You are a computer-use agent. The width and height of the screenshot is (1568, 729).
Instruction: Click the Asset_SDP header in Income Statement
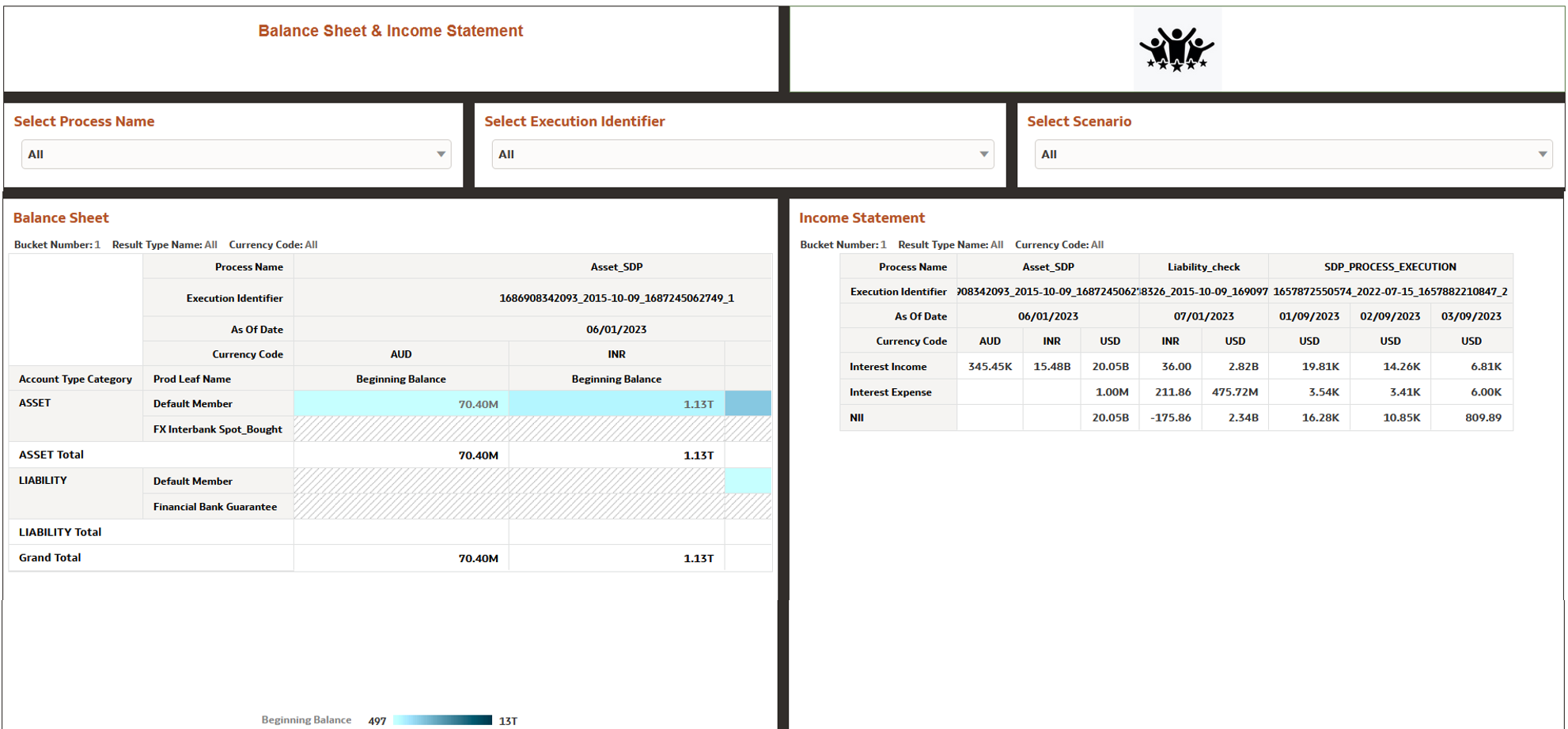pyautogui.click(x=1048, y=266)
